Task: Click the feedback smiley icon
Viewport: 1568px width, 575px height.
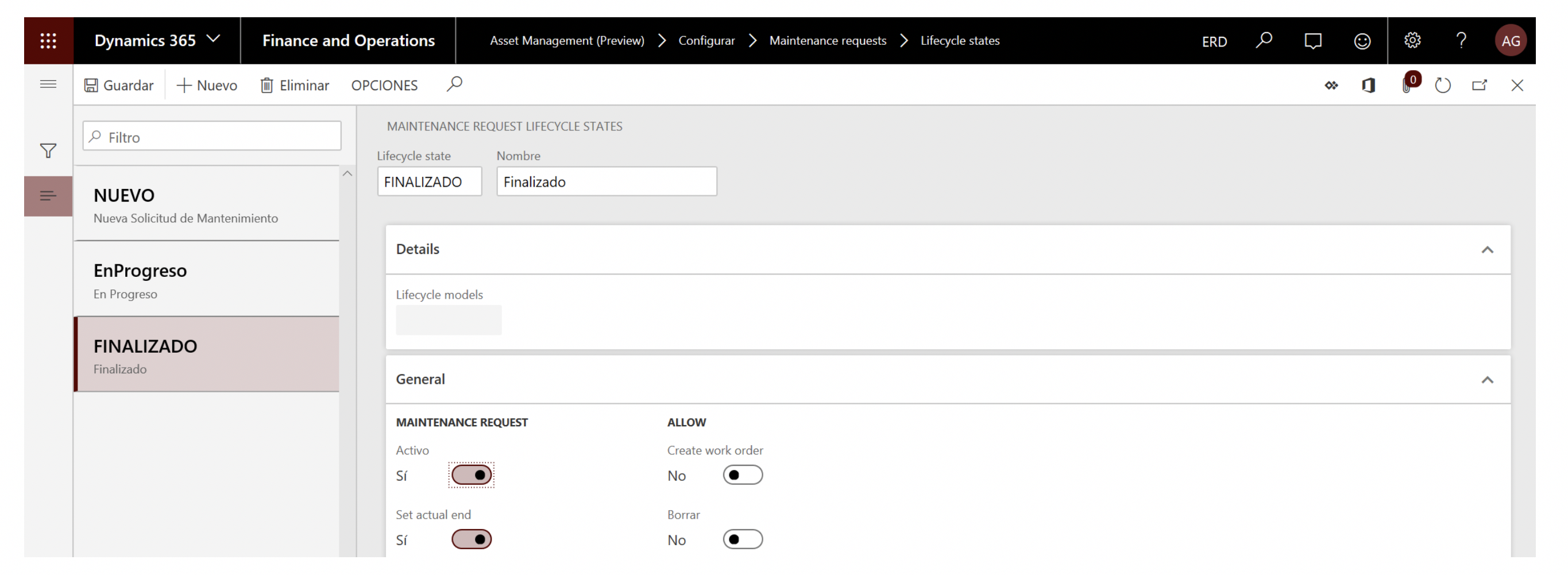Action: coord(1362,41)
